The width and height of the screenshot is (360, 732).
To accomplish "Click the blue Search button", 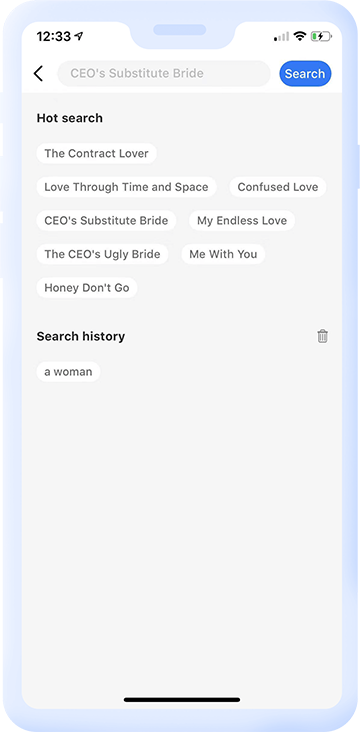I will pyautogui.click(x=305, y=74).
